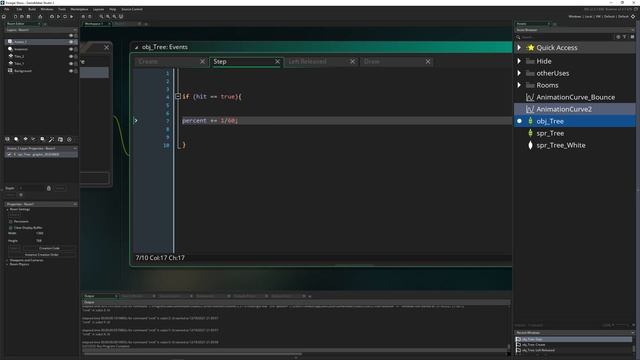Open the Tools menu
The height and width of the screenshot is (360, 640).
[62, 9]
